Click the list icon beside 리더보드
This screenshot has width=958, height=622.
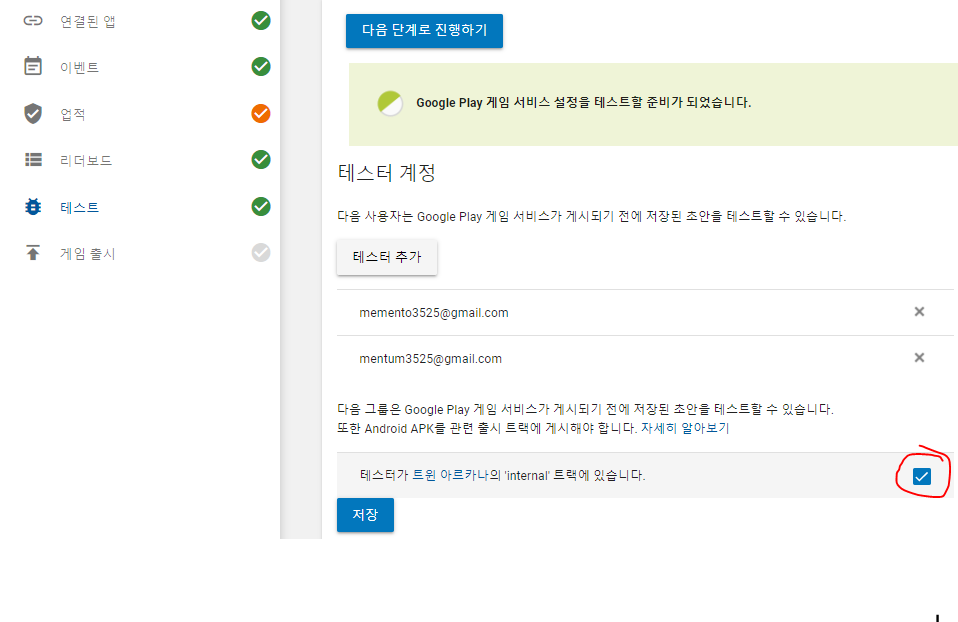tap(33, 159)
